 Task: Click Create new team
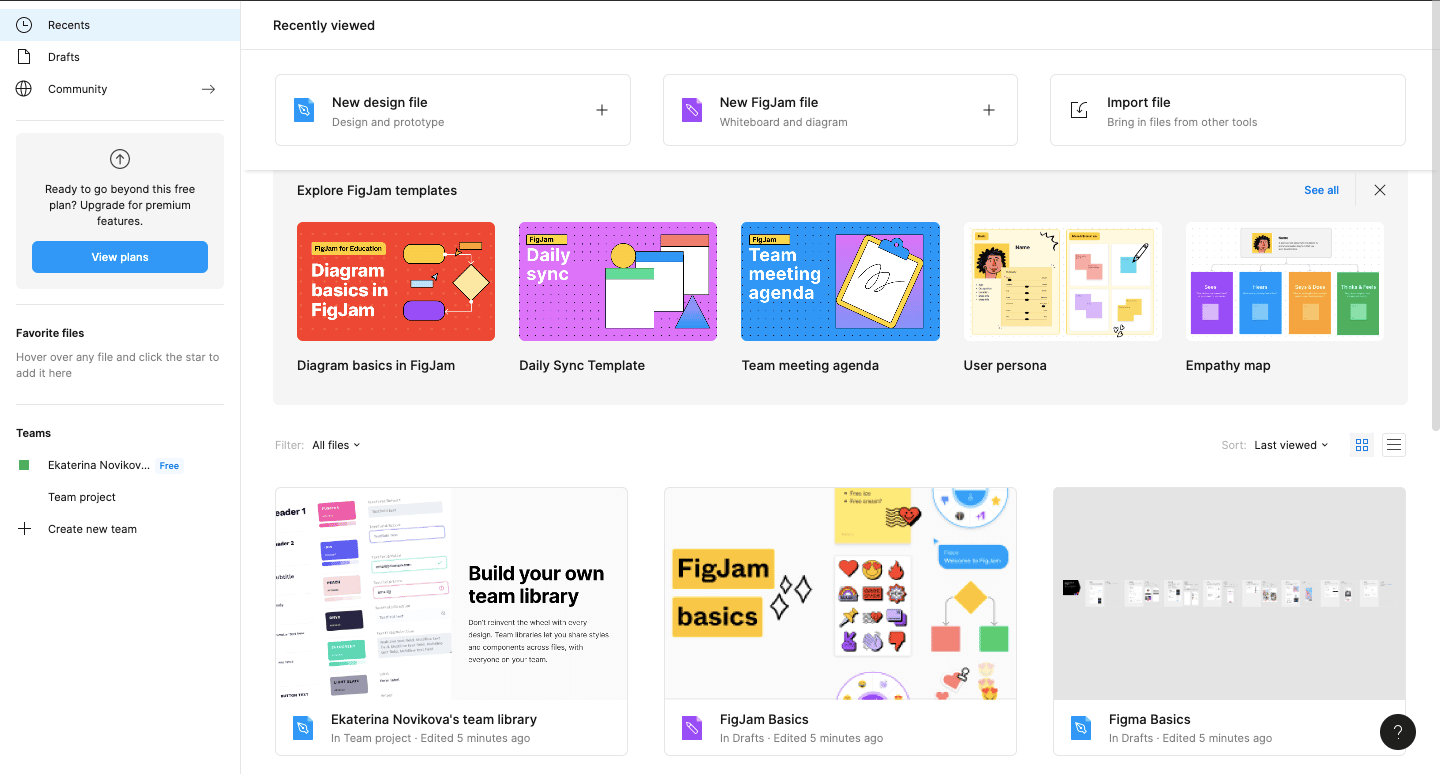click(x=92, y=529)
